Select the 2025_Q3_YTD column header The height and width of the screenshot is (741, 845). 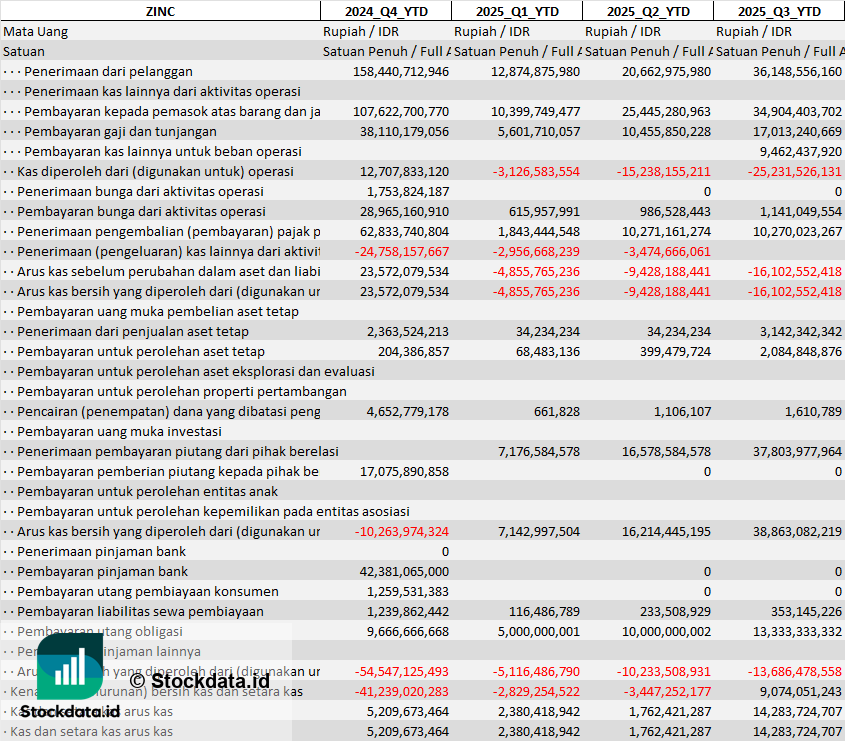[779, 11]
